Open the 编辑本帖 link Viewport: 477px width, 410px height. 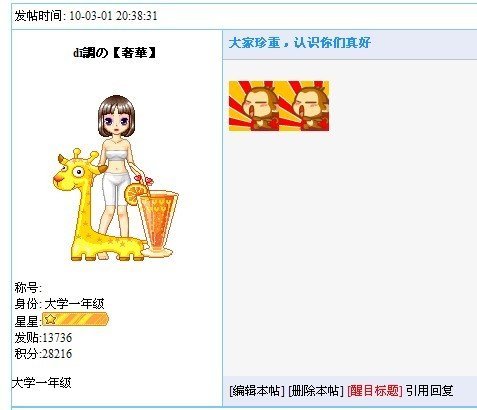point(257,390)
